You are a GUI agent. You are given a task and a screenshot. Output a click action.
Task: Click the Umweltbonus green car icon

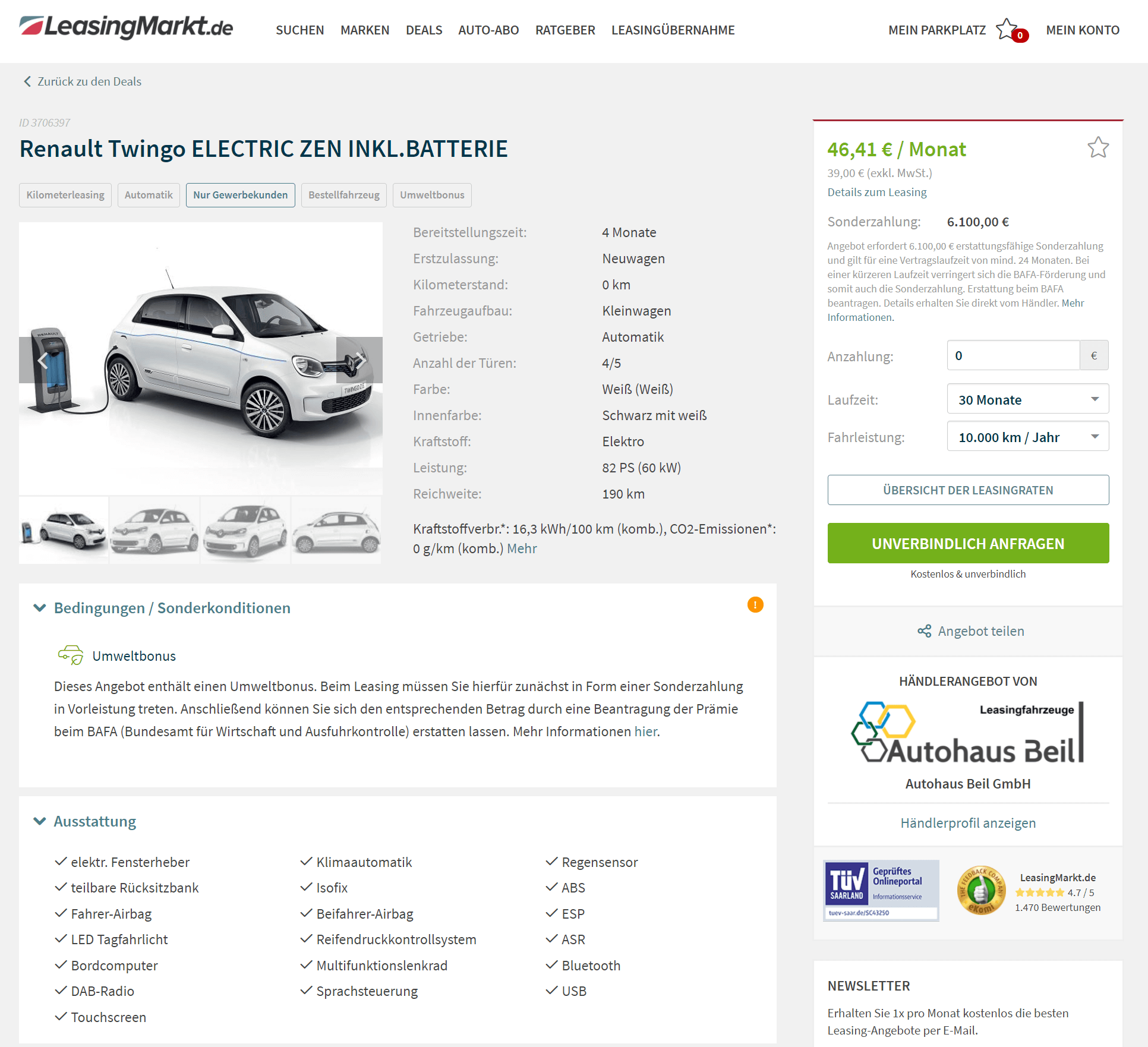click(71, 655)
